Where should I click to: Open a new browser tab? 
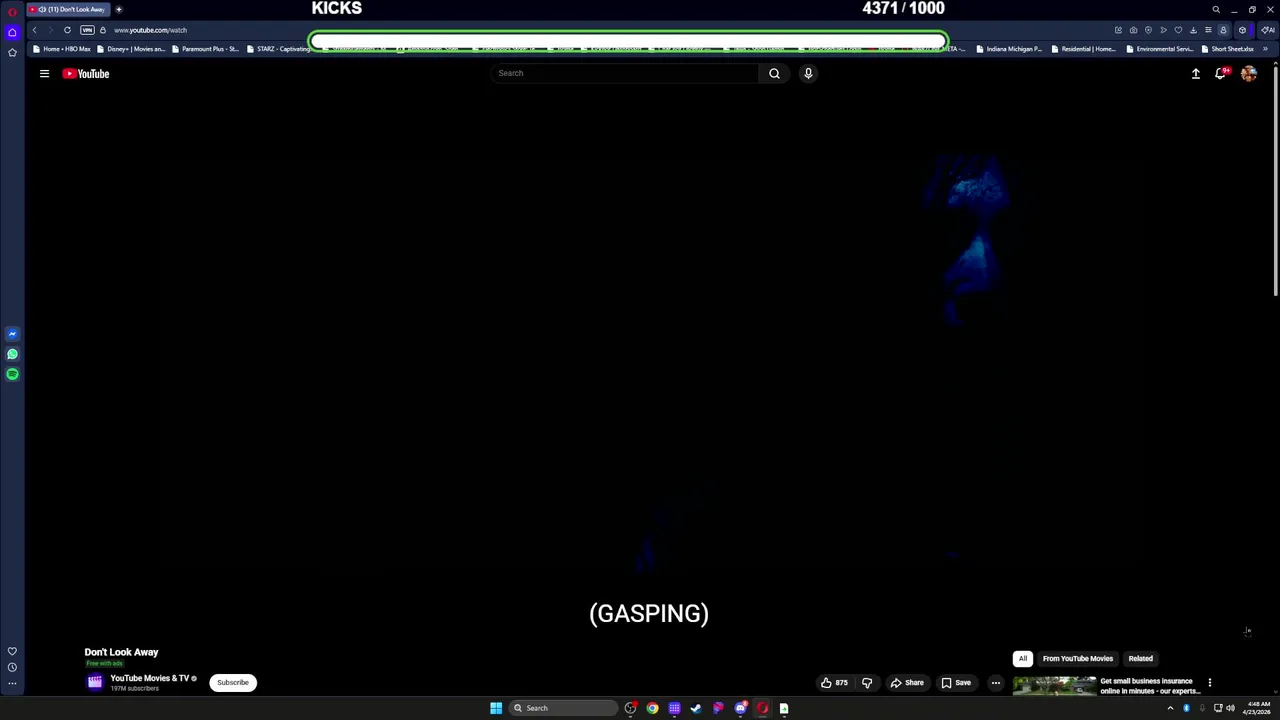point(118,9)
